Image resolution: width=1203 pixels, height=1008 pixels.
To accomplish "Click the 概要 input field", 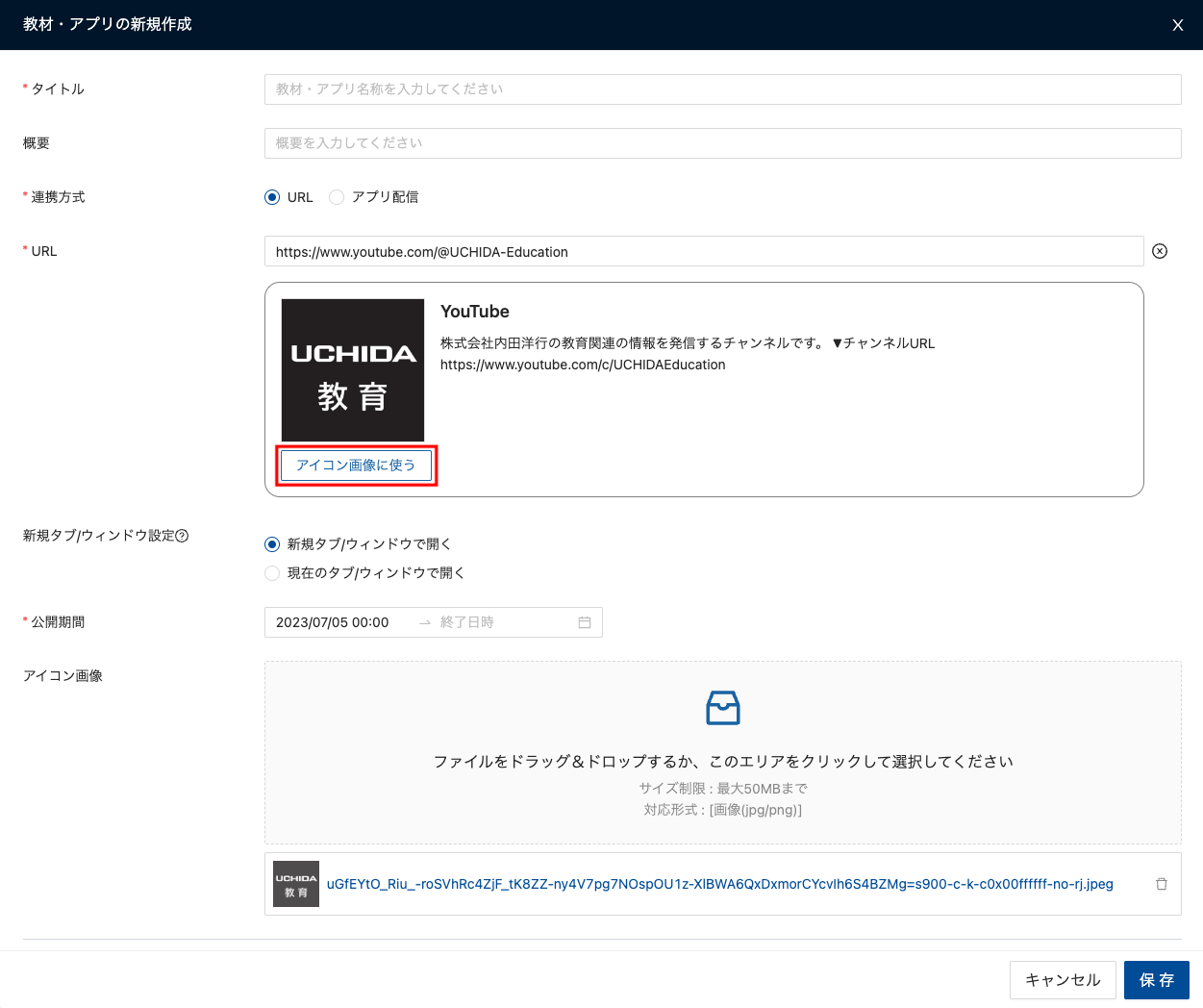I will tap(722, 143).
